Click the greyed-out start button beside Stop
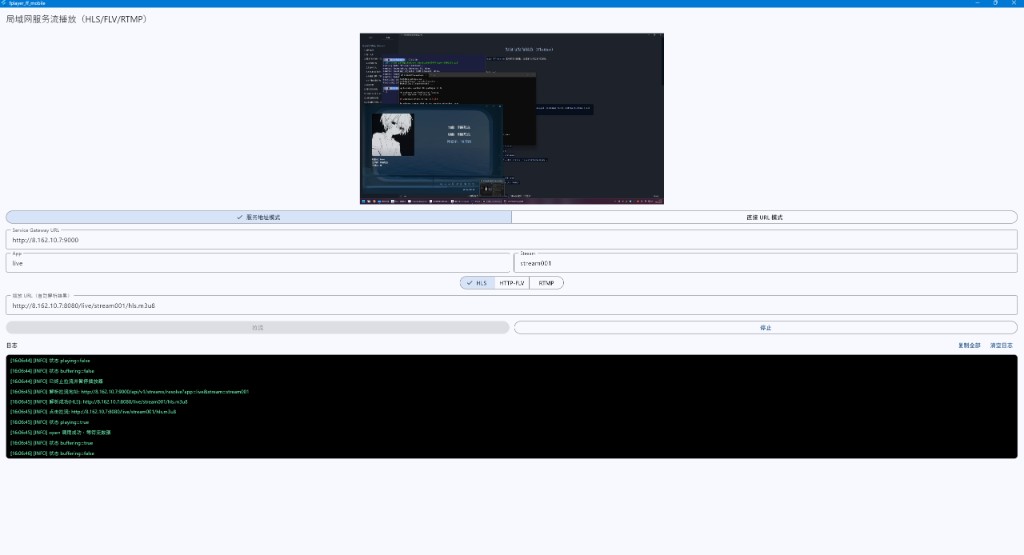This screenshot has height=555, width=1024. 257,328
